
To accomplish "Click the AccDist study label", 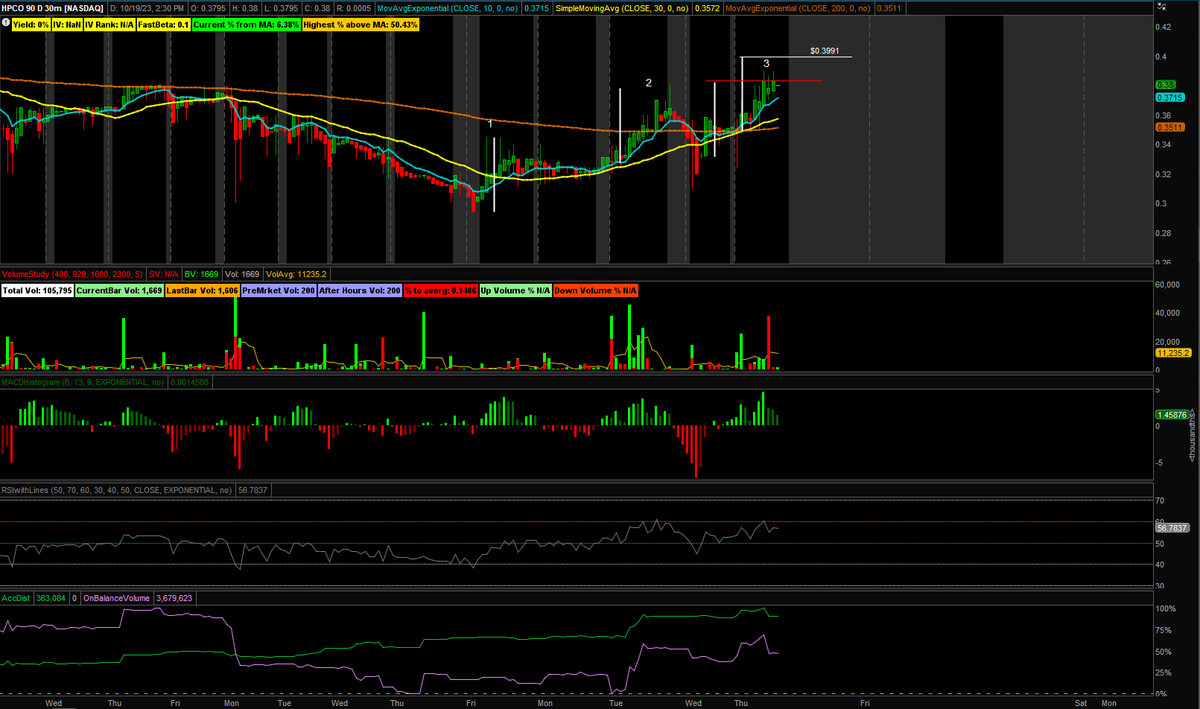I will click(16, 598).
